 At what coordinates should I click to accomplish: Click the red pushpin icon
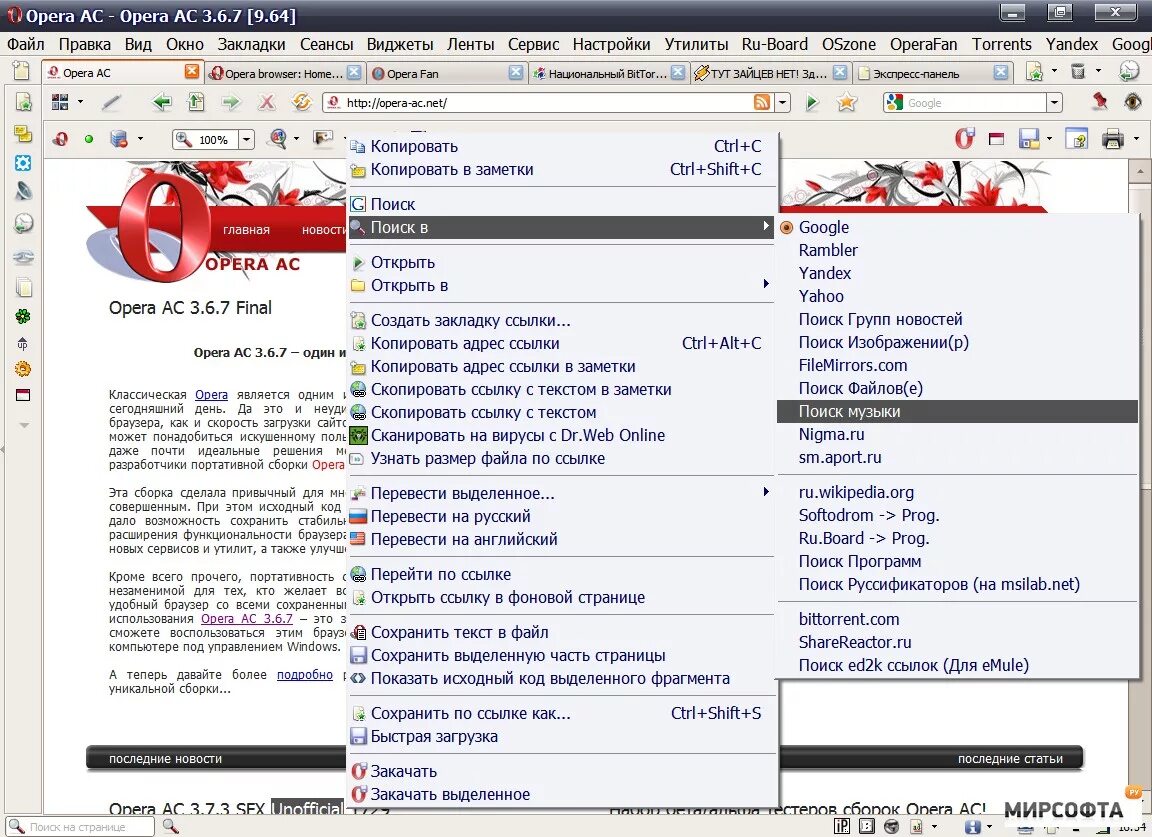tap(1100, 101)
